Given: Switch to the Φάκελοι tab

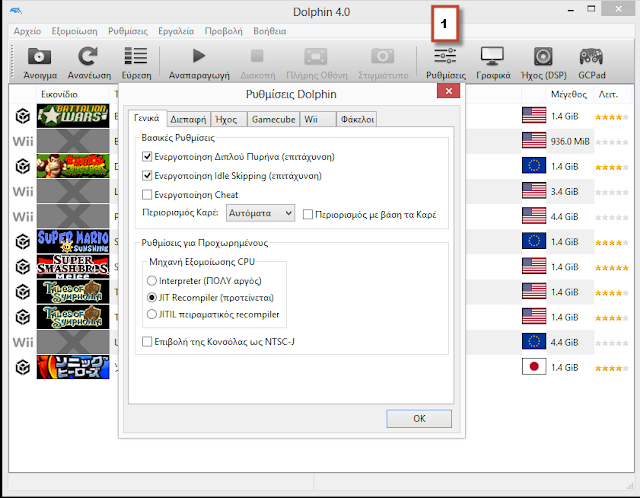Looking at the screenshot, I should (x=357, y=119).
